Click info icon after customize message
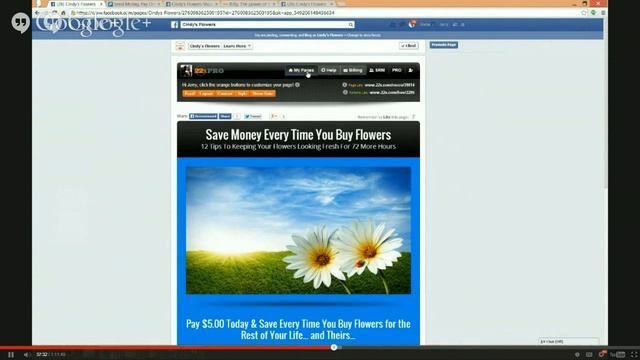This screenshot has width=640, height=360. [297, 85]
